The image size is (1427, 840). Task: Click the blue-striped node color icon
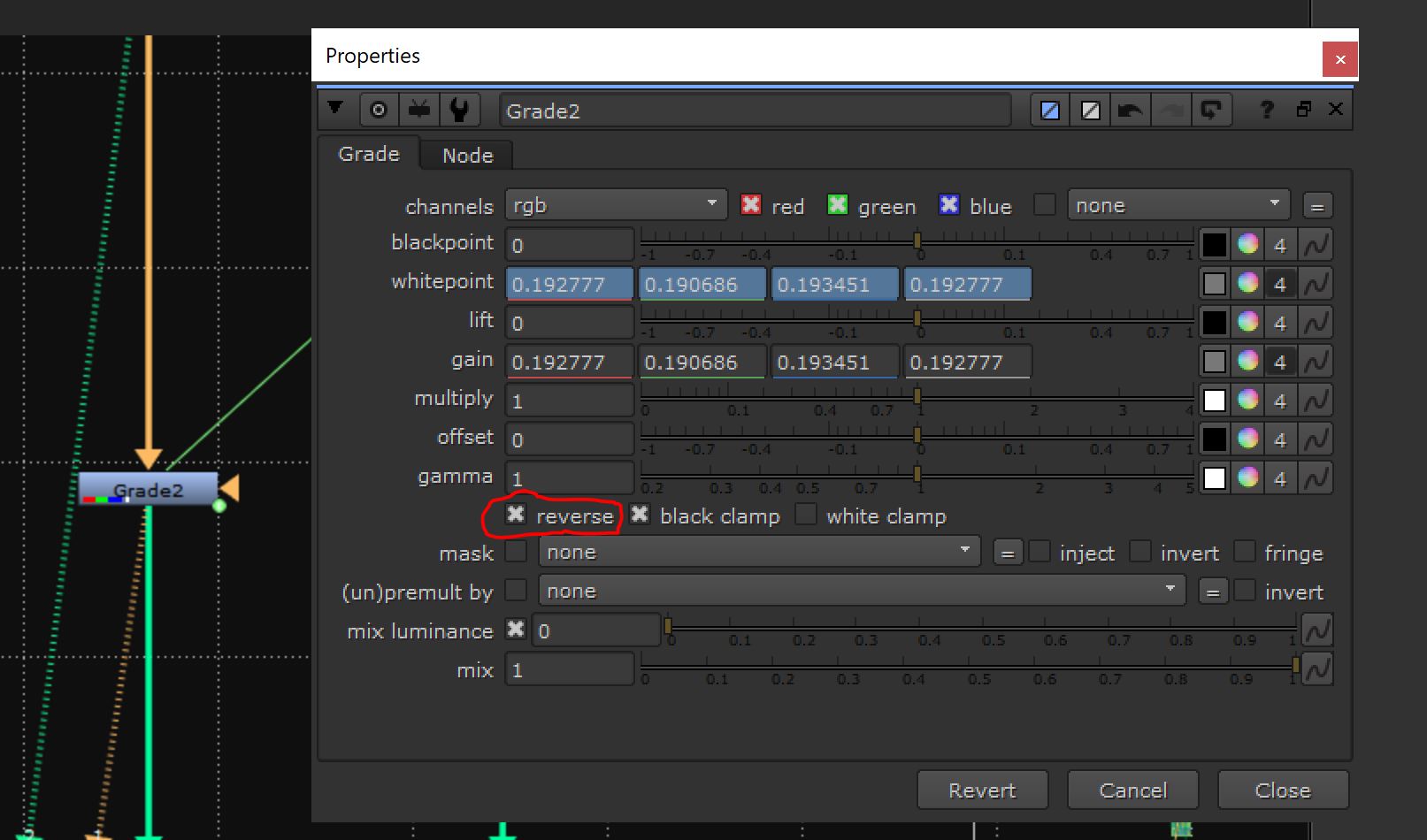(1050, 111)
